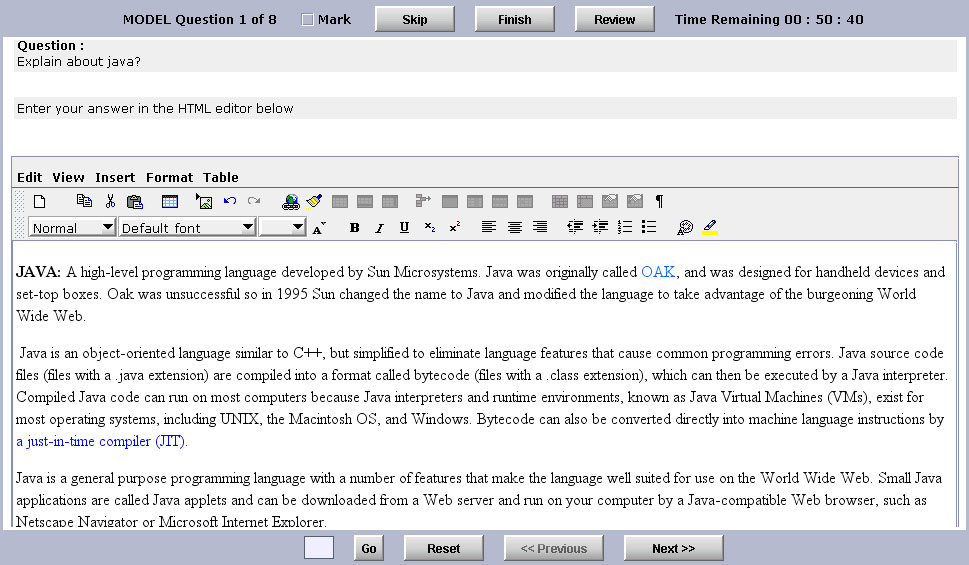Insert hyperlink using globe chain icon
The image size is (969, 565).
(x=290, y=202)
